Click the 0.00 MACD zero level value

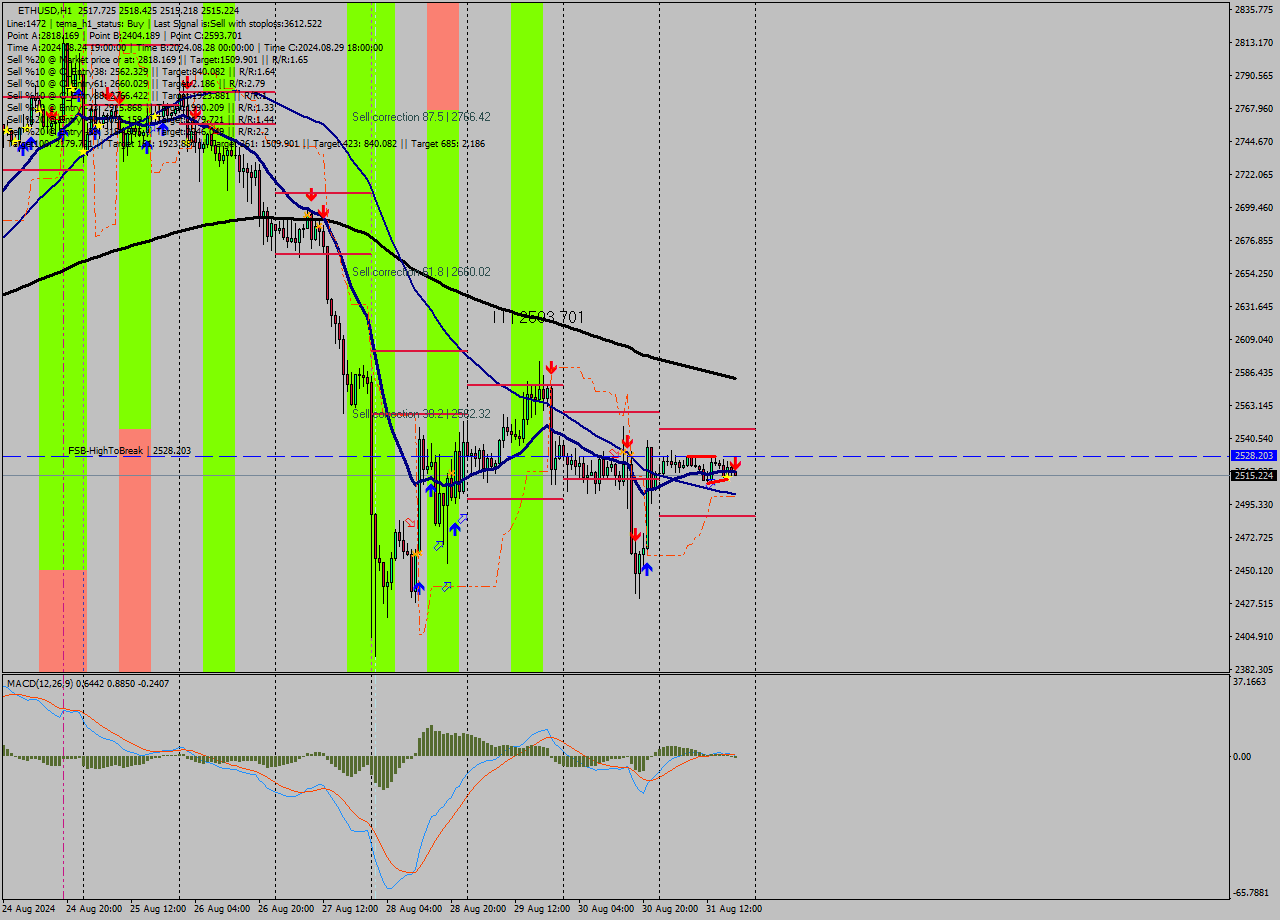coord(1242,757)
